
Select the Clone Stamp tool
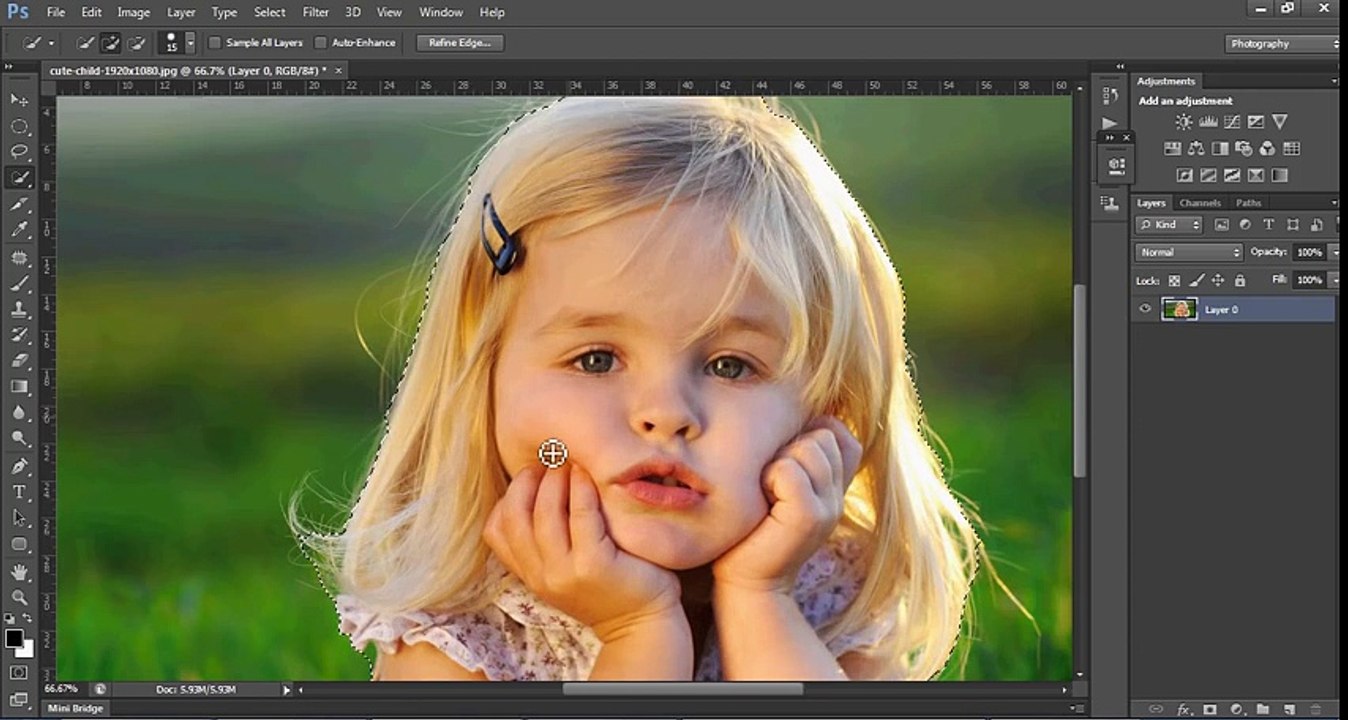19,309
